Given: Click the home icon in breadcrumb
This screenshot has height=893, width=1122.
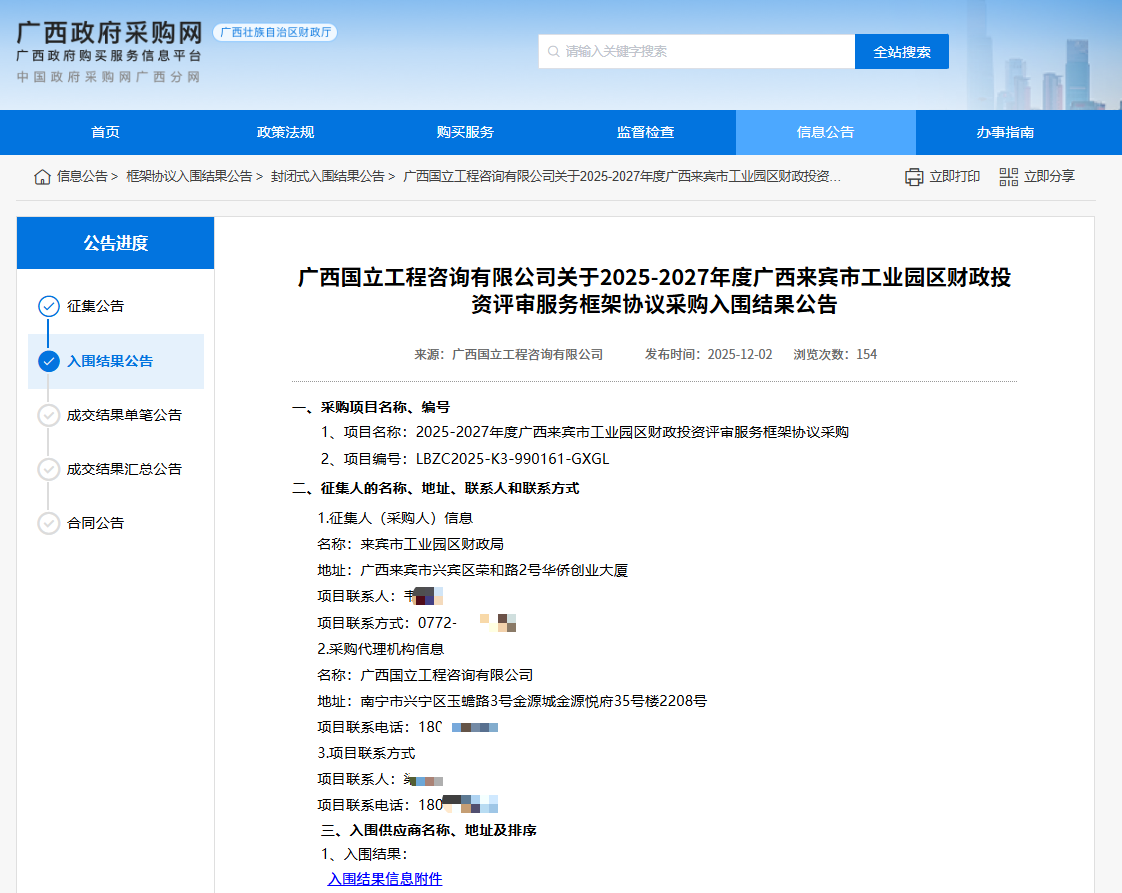Looking at the screenshot, I should pos(42,177).
